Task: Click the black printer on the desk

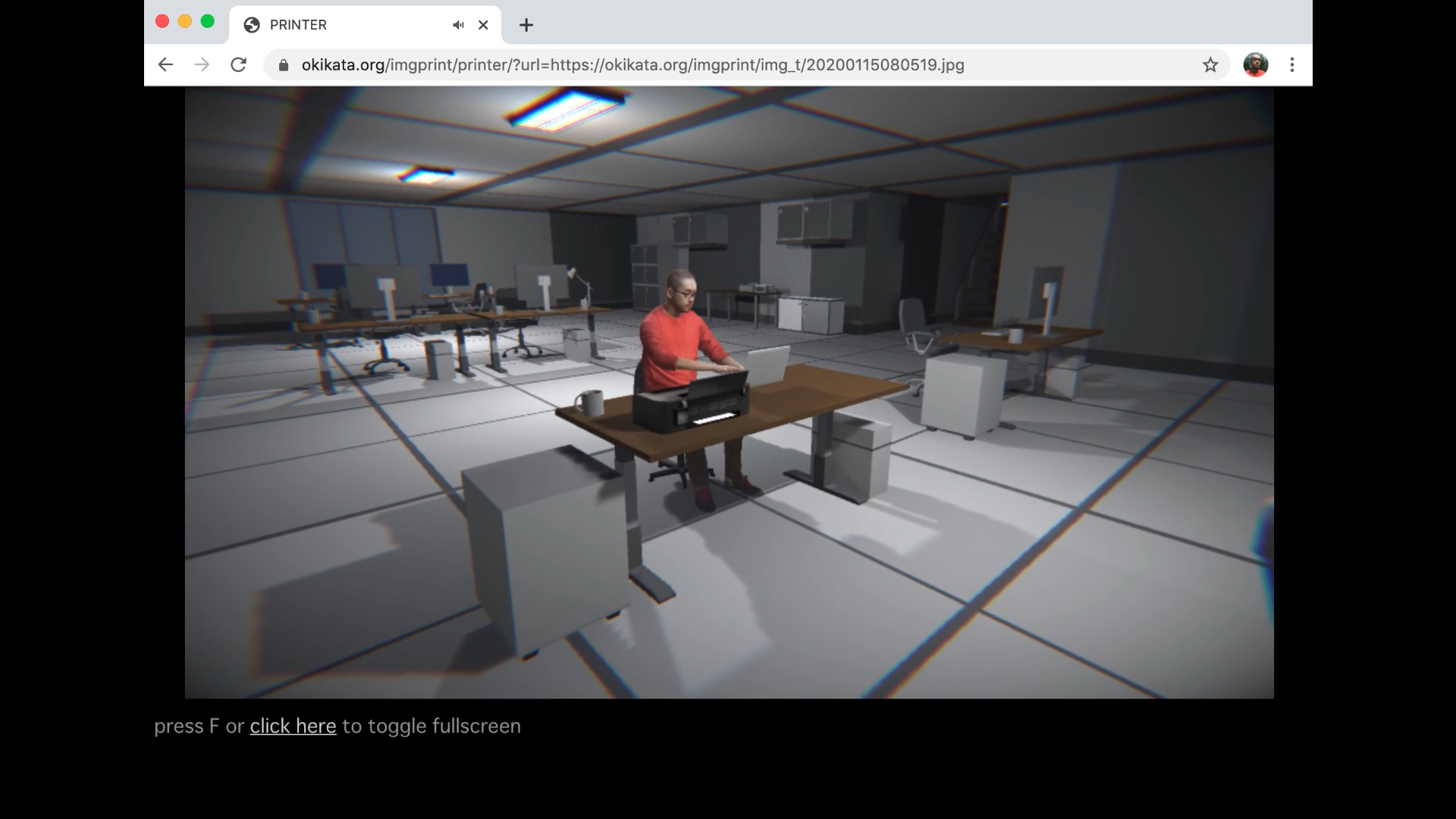Action: (690, 406)
